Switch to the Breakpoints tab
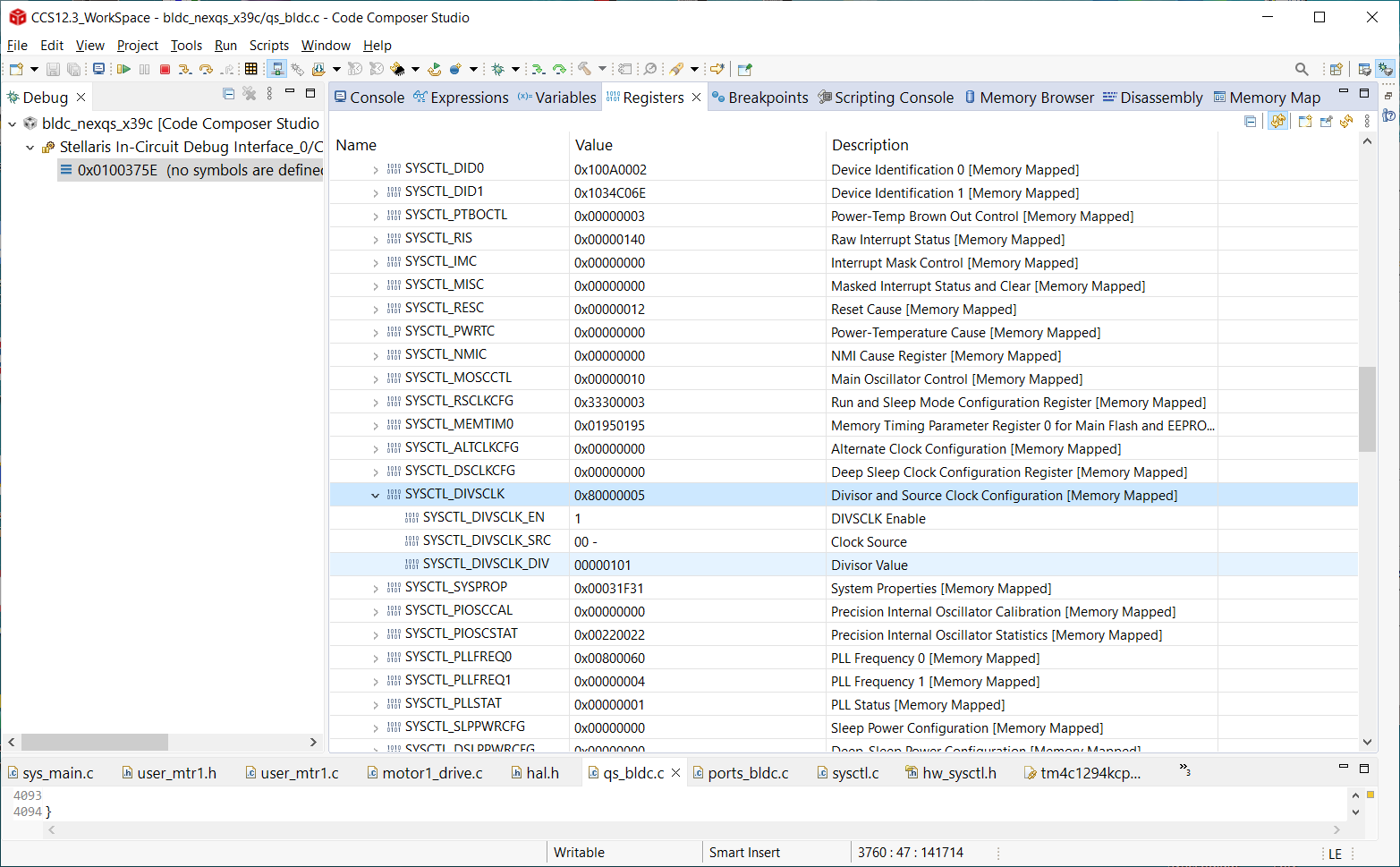This screenshot has width=1400, height=867. tap(759, 98)
